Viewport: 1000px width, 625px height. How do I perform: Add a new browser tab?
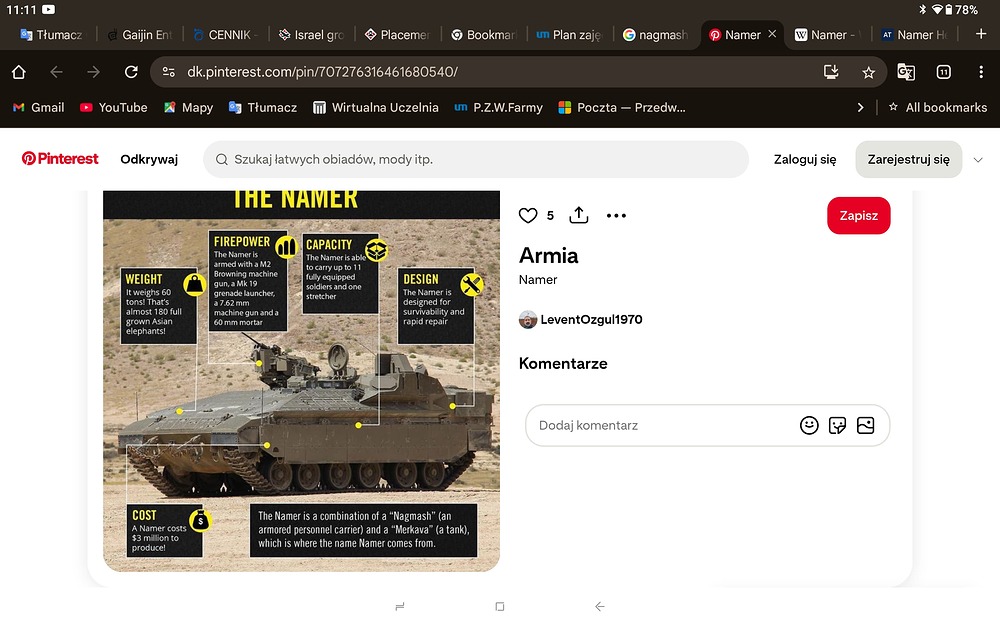click(981, 34)
